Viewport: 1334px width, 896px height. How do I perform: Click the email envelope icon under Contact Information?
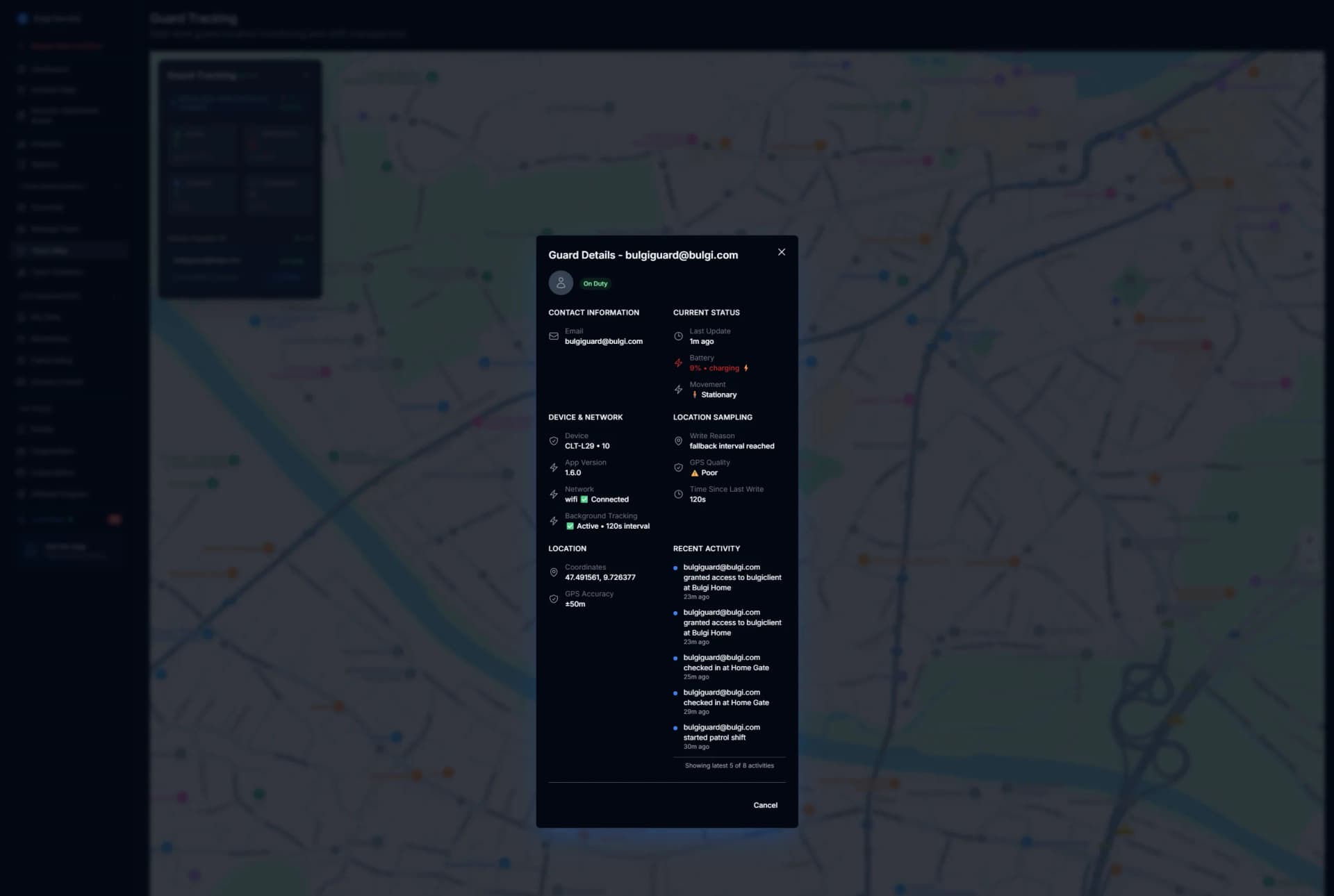point(553,335)
